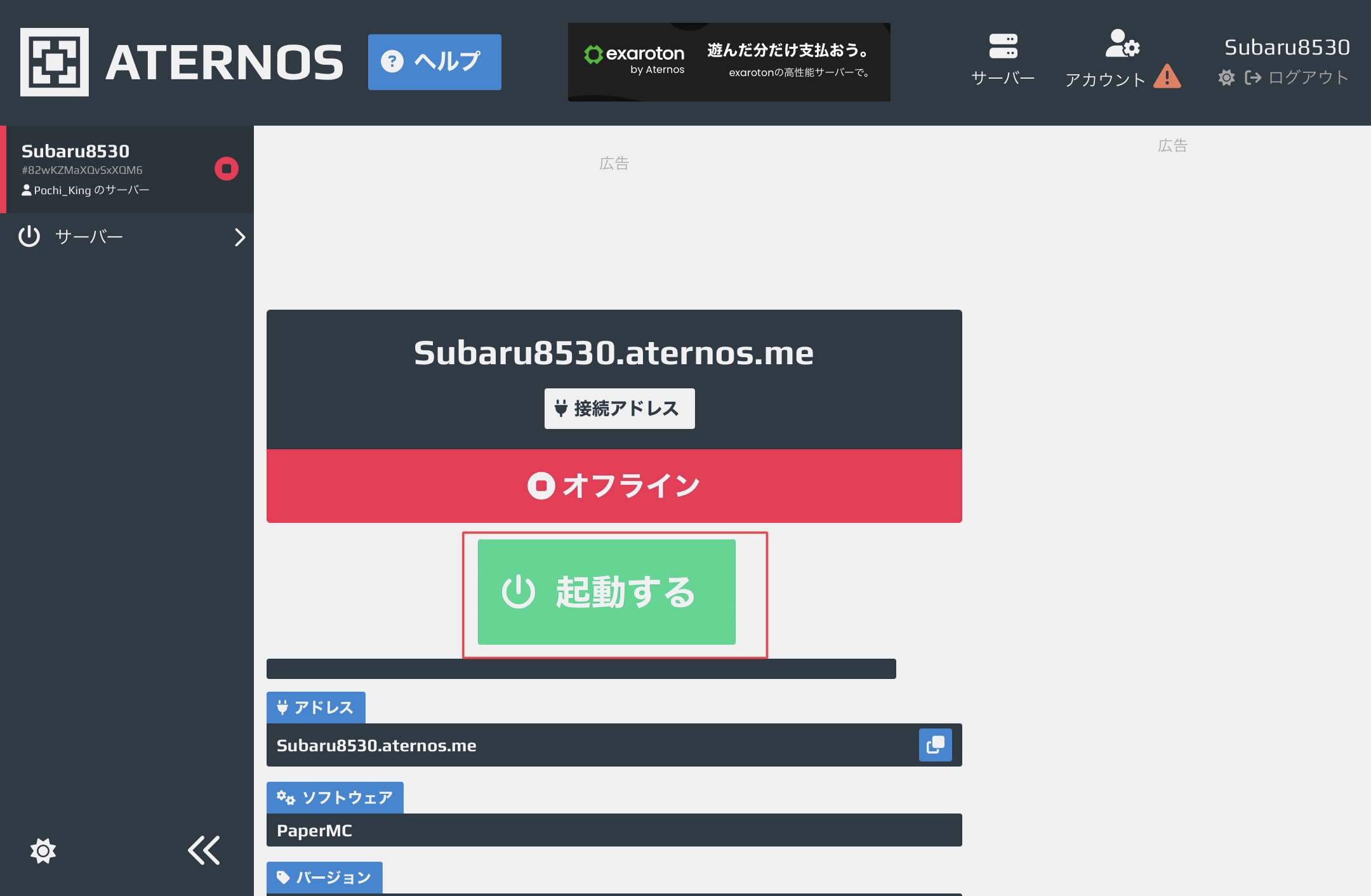This screenshot has height=896, width=1371.
Task: Click the Subaru8530.aternos.me address field text
Action: [x=376, y=745]
